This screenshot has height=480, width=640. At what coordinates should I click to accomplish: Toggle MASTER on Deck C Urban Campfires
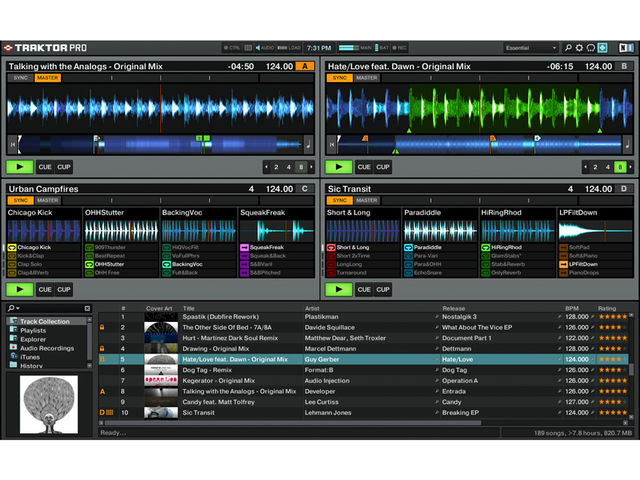point(48,200)
